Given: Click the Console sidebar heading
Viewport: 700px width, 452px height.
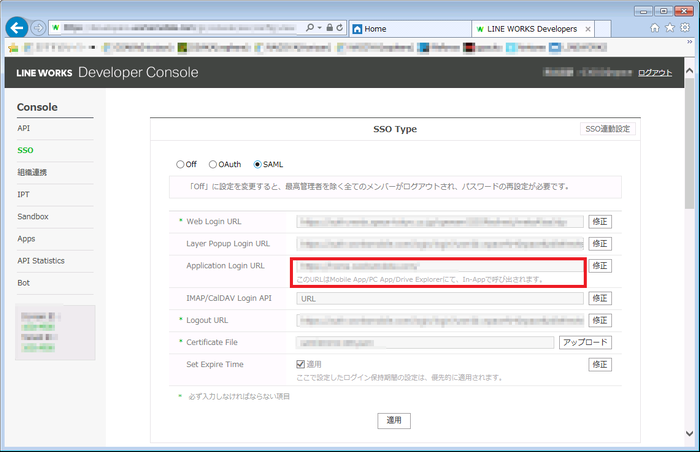Looking at the screenshot, I should click(x=37, y=107).
